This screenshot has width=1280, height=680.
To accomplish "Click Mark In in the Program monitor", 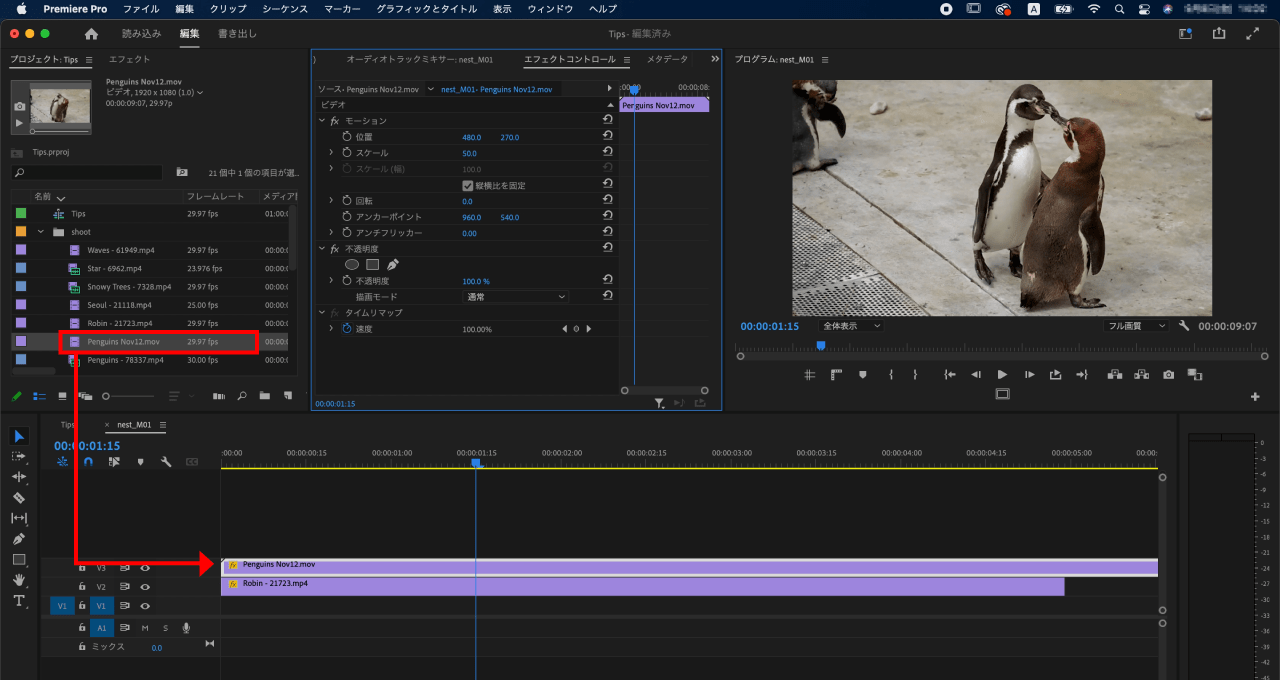I will [890, 375].
